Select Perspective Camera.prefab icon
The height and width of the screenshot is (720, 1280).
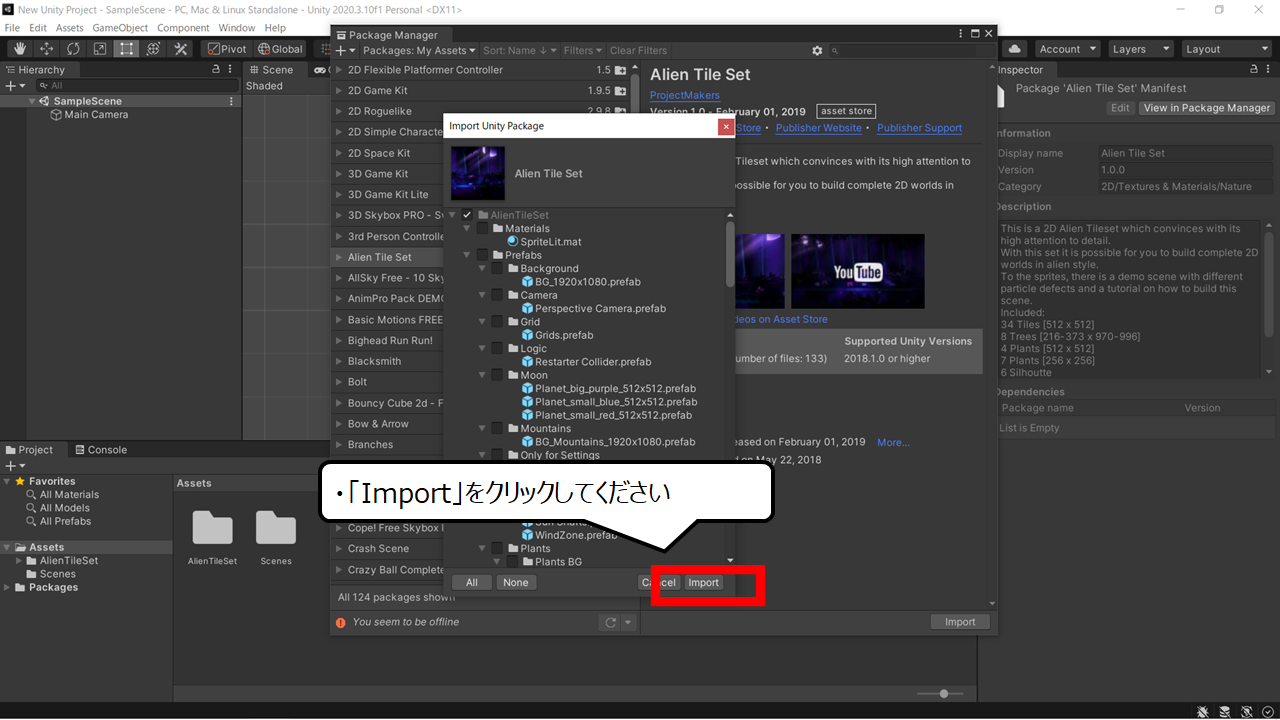(527, 308)
